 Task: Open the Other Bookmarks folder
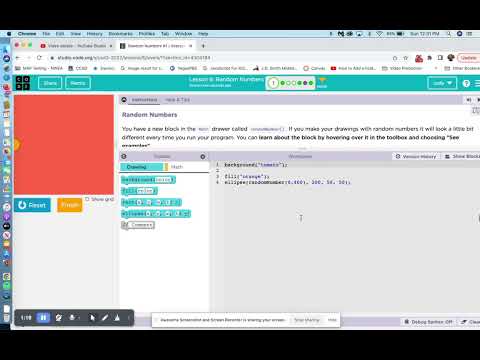pyautogui.click(x=462, y=68)
